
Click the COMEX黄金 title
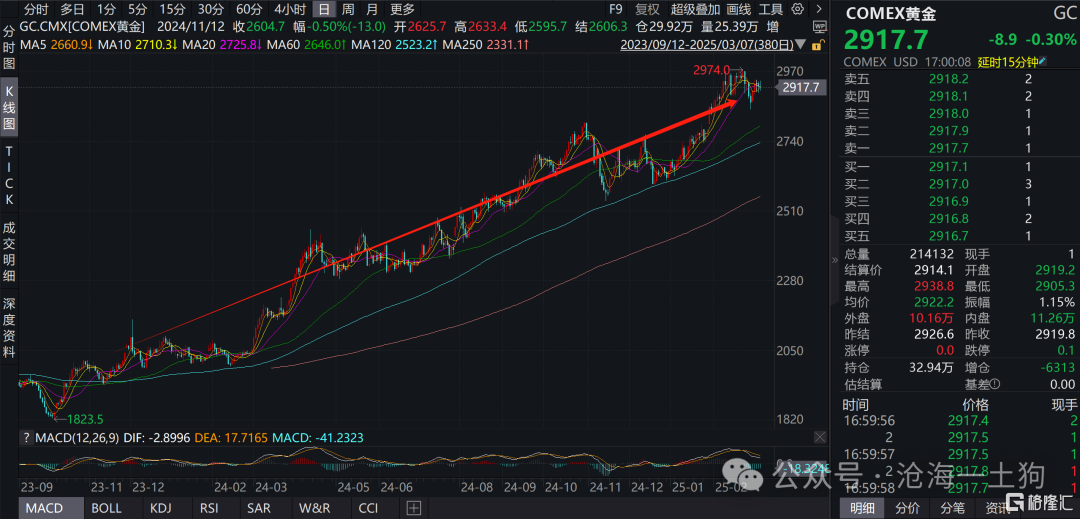[891, 13]
